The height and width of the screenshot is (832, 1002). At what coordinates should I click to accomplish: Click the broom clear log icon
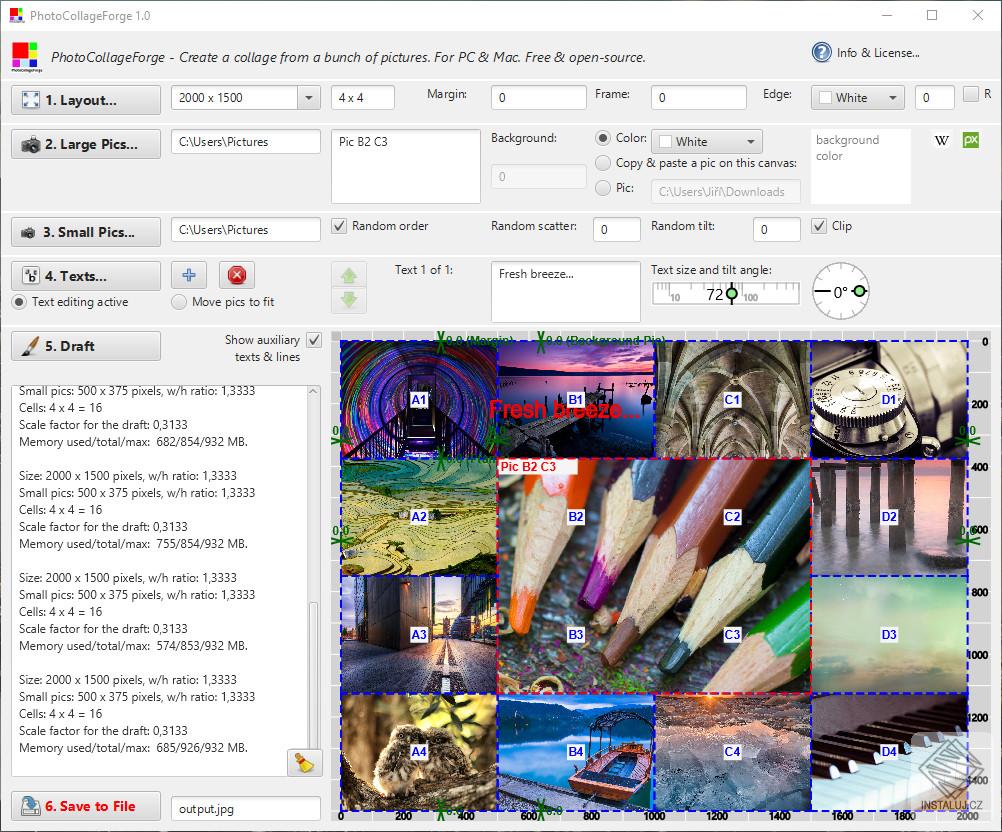(x=304, y=762)
